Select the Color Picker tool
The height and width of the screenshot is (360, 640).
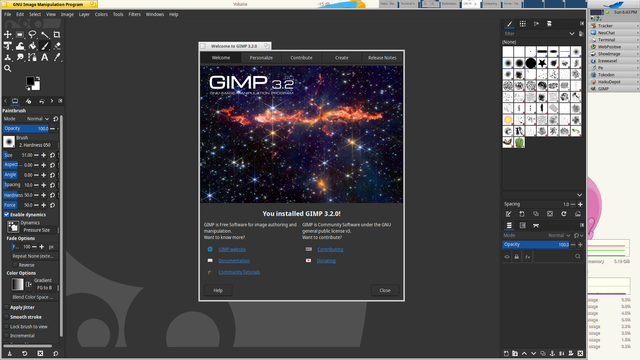[57, 58]
